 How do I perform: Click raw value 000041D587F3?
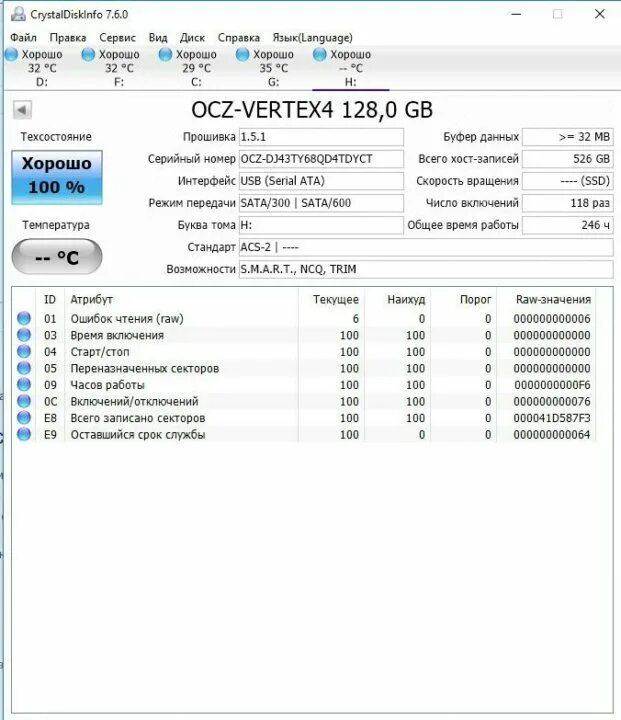[552, 418]
